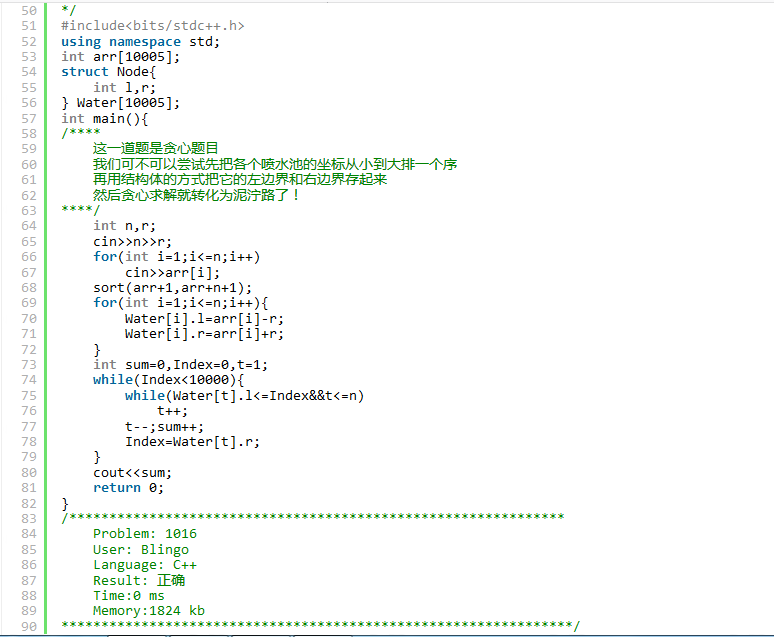The width and height of the screenshot is (774, 637).
Task: Click comment line '这一道题是贪心题目'
Action: pyautogui.click(x=155, y=148)
